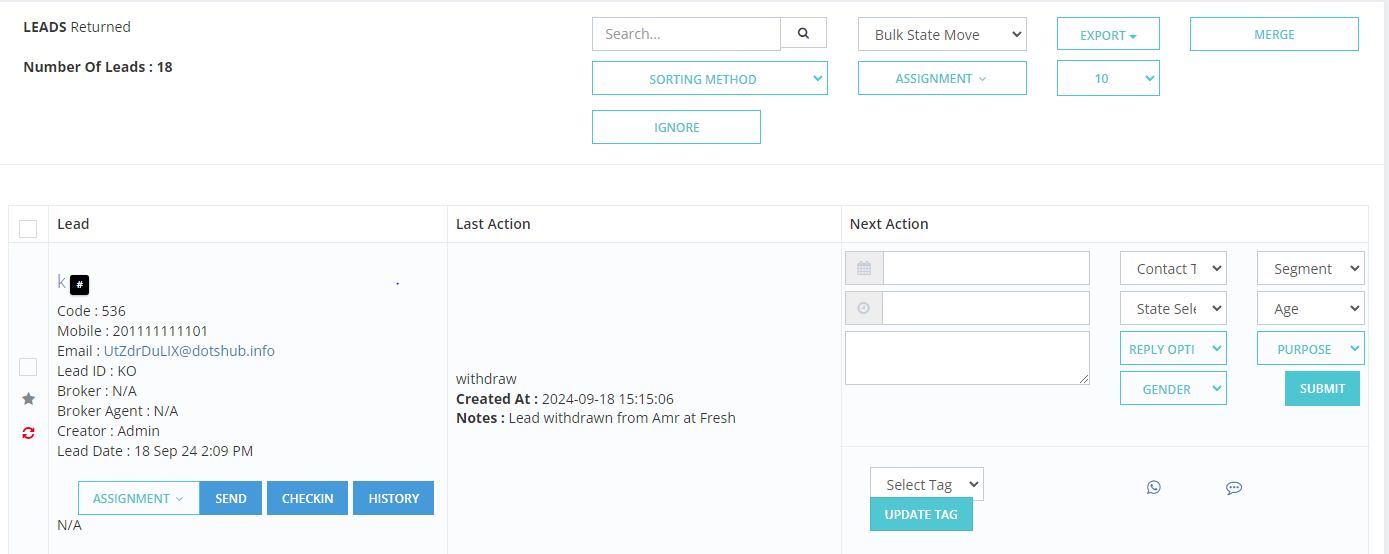
Task: Open the lead's email address link
Action: pos(189,351)
